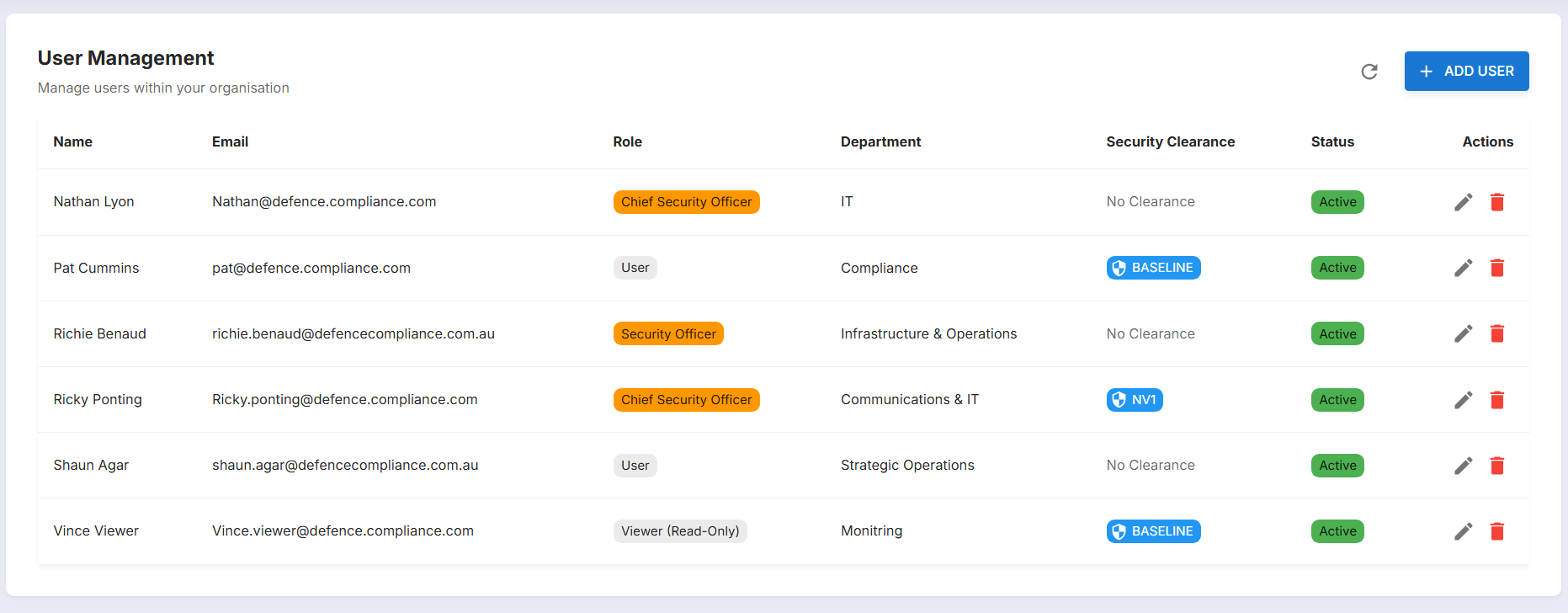Open edit for Richie Benaud
This screenshot has width=1568, height=613.
tap(1464, 333)
